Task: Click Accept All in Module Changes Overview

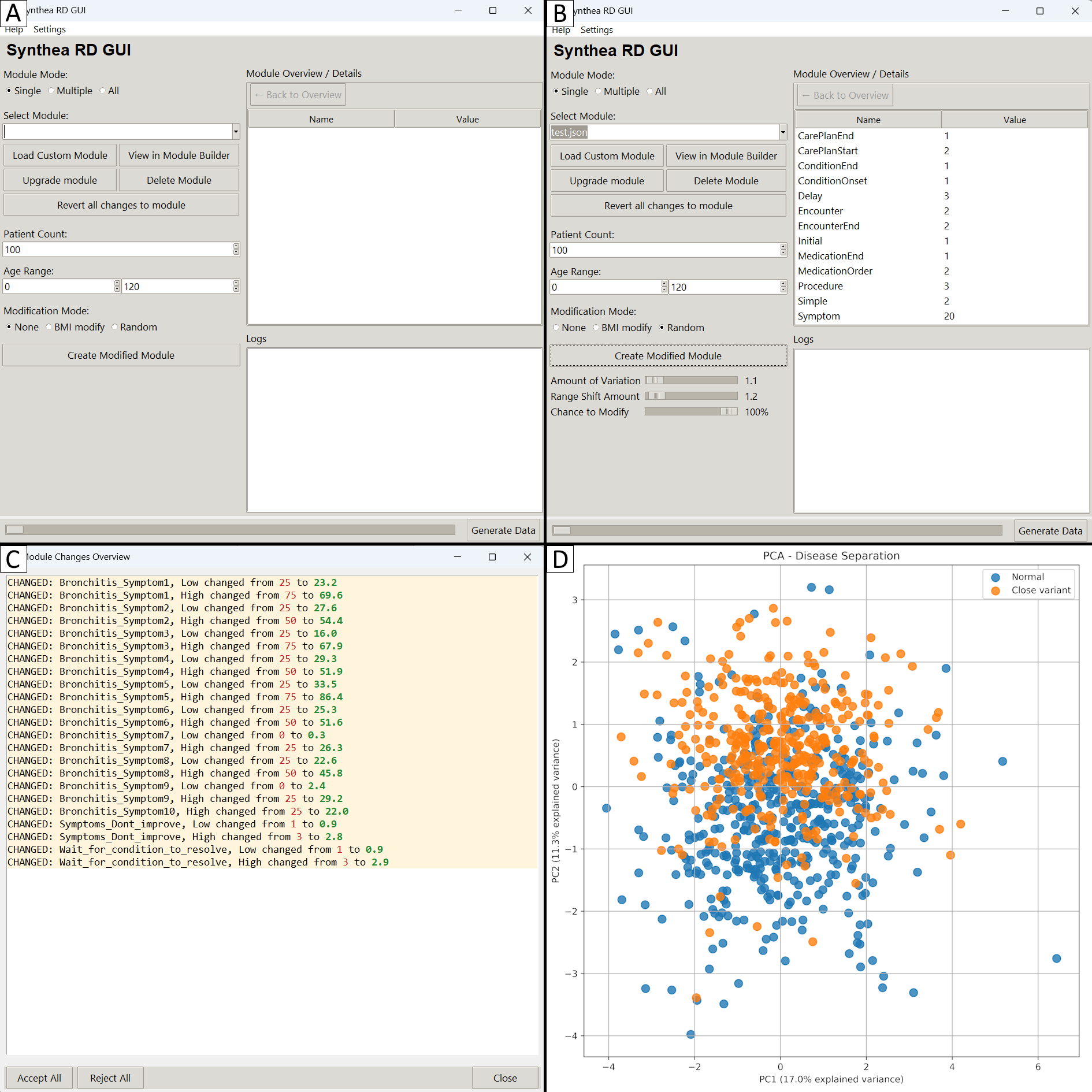Action: point(39,1078)
